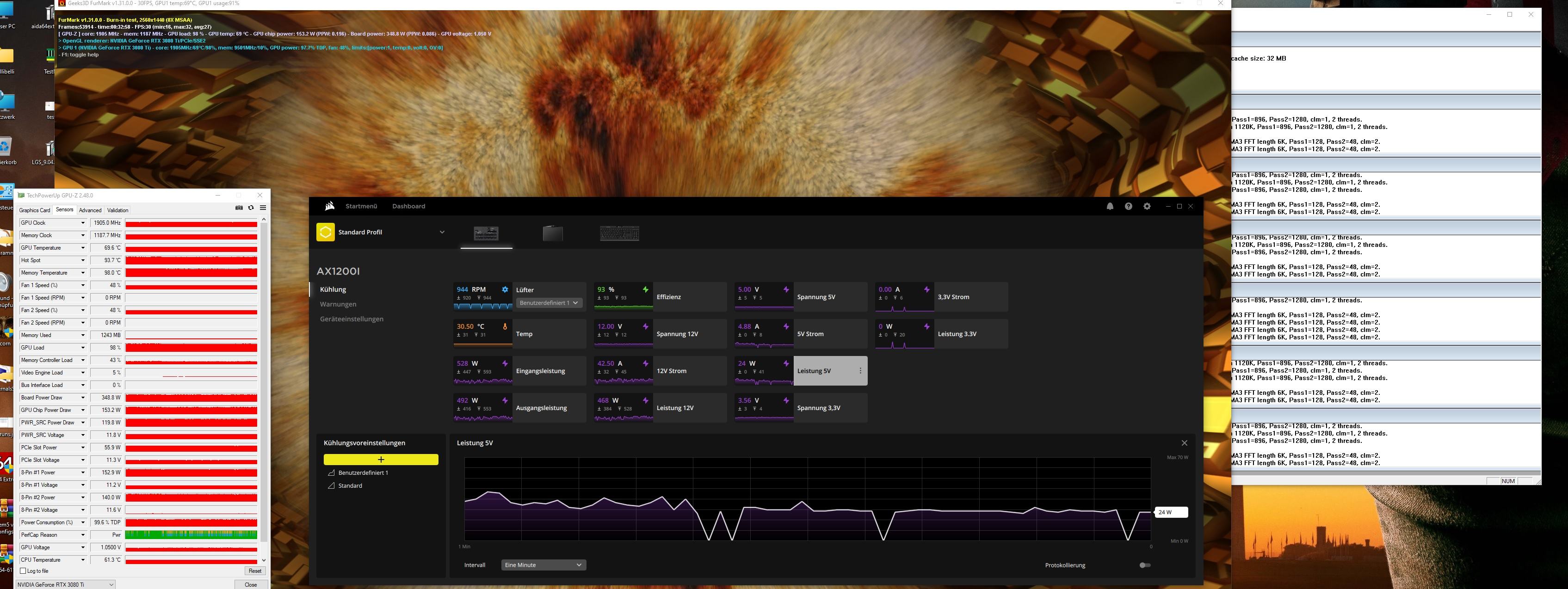1568x589 pixels.
Task: Toggle the Protokollierung switch
Action: point(1144,565)
